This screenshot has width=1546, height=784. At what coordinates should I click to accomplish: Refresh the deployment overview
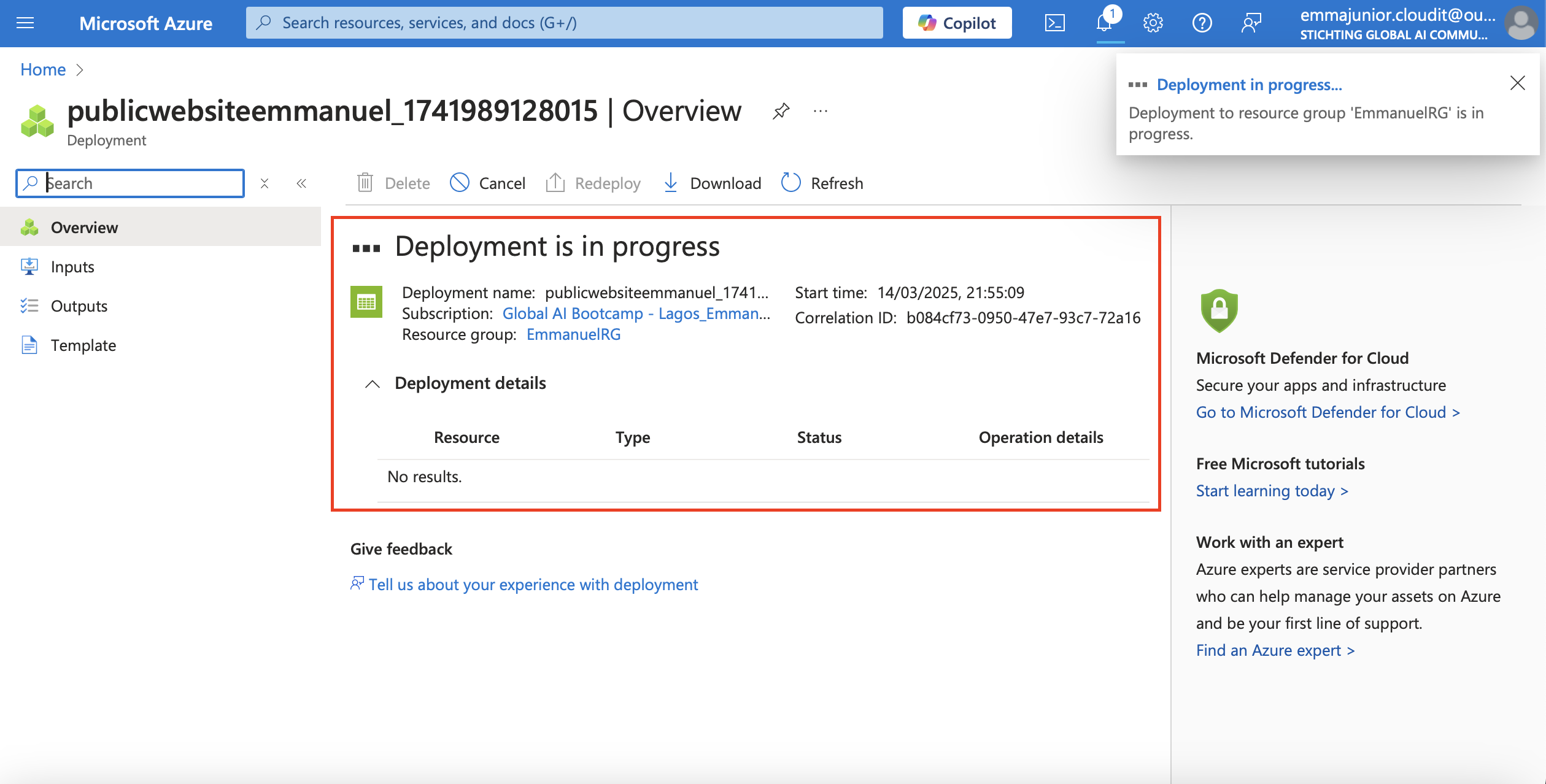tap(822, 183)
